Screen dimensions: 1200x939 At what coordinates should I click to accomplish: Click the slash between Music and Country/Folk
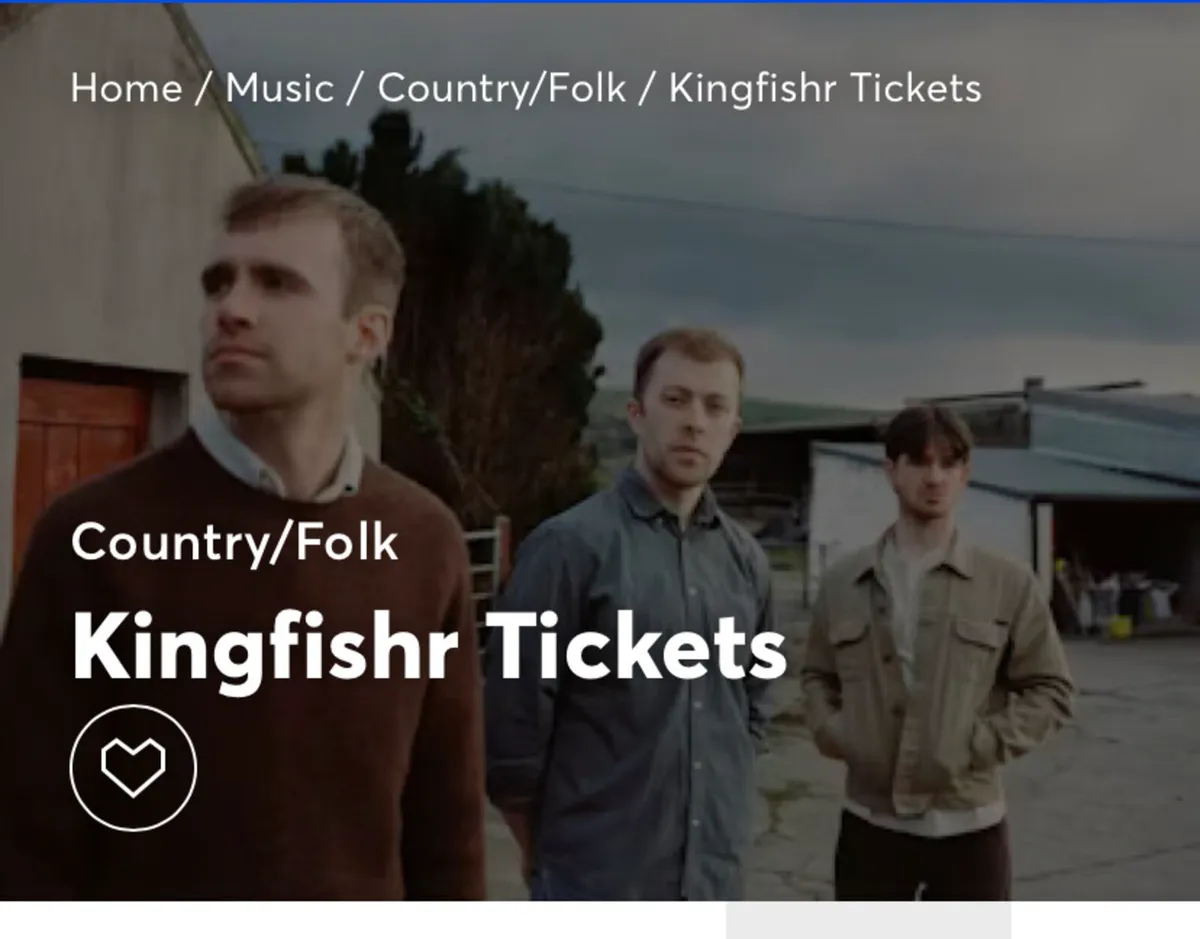(x=355, y=88)
